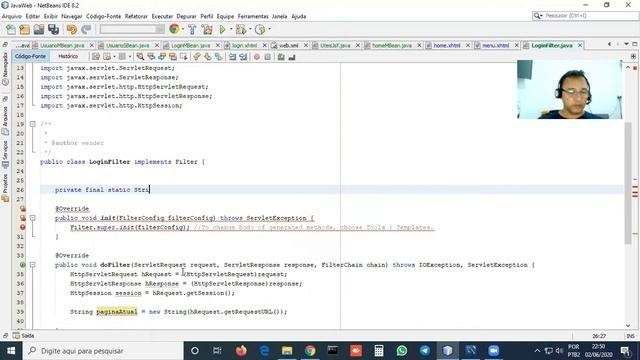
Task: Click the Clean and Build Project icon
Action: point(207,29)
